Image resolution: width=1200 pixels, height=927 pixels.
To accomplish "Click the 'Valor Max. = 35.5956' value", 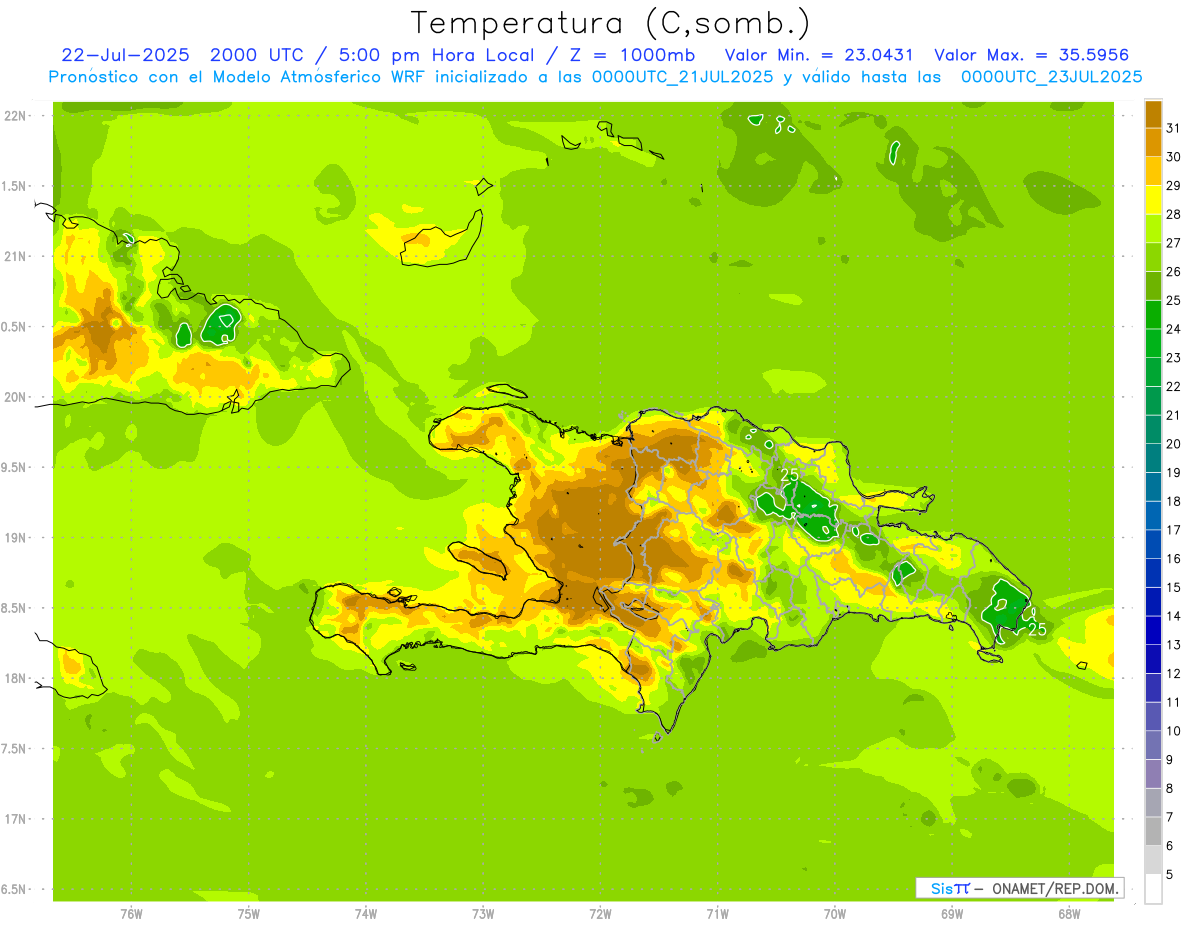I will click(1032, 55).
